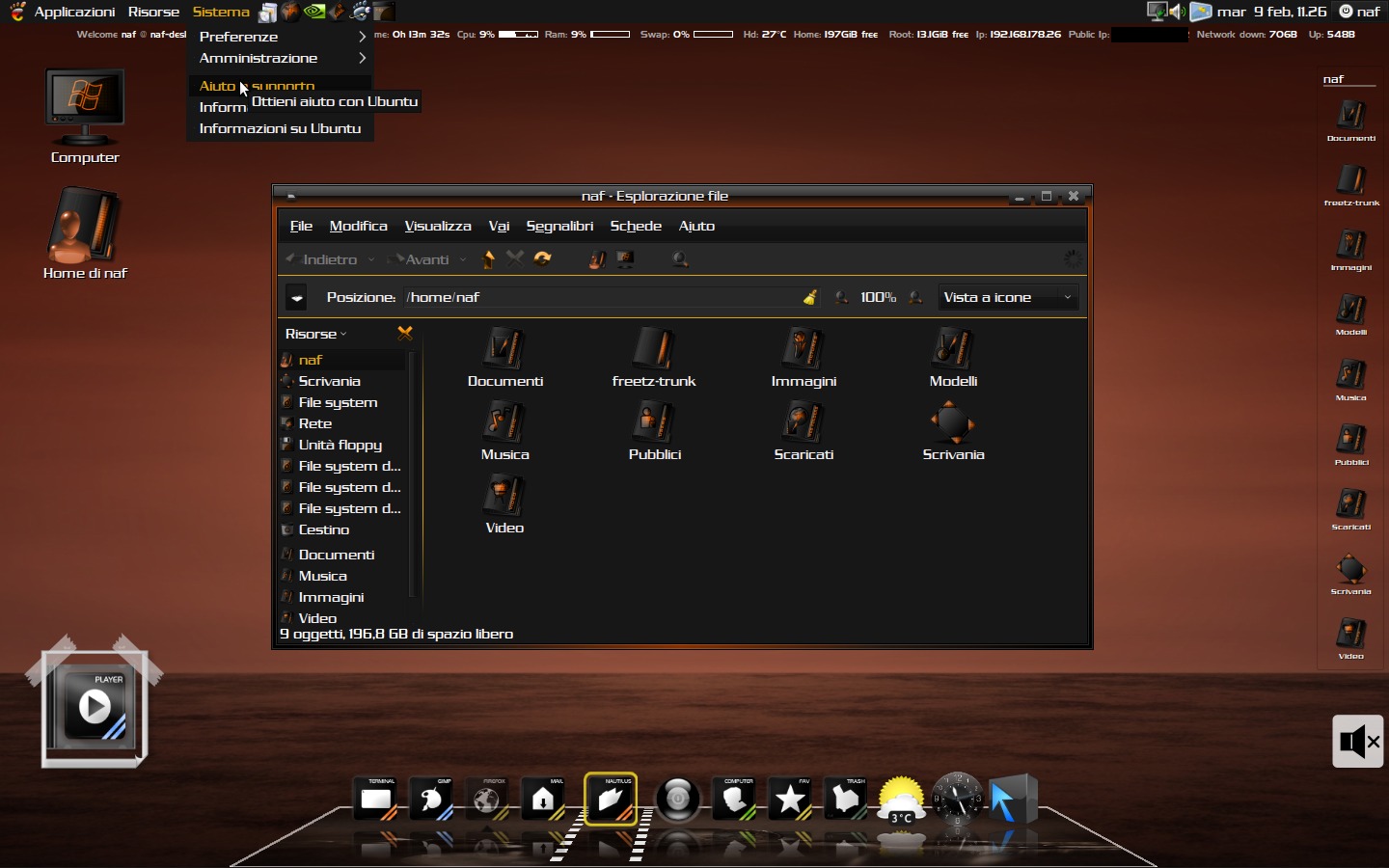
Task: Toggle text location entry button beside Posizione
Action: click(297, 298)
